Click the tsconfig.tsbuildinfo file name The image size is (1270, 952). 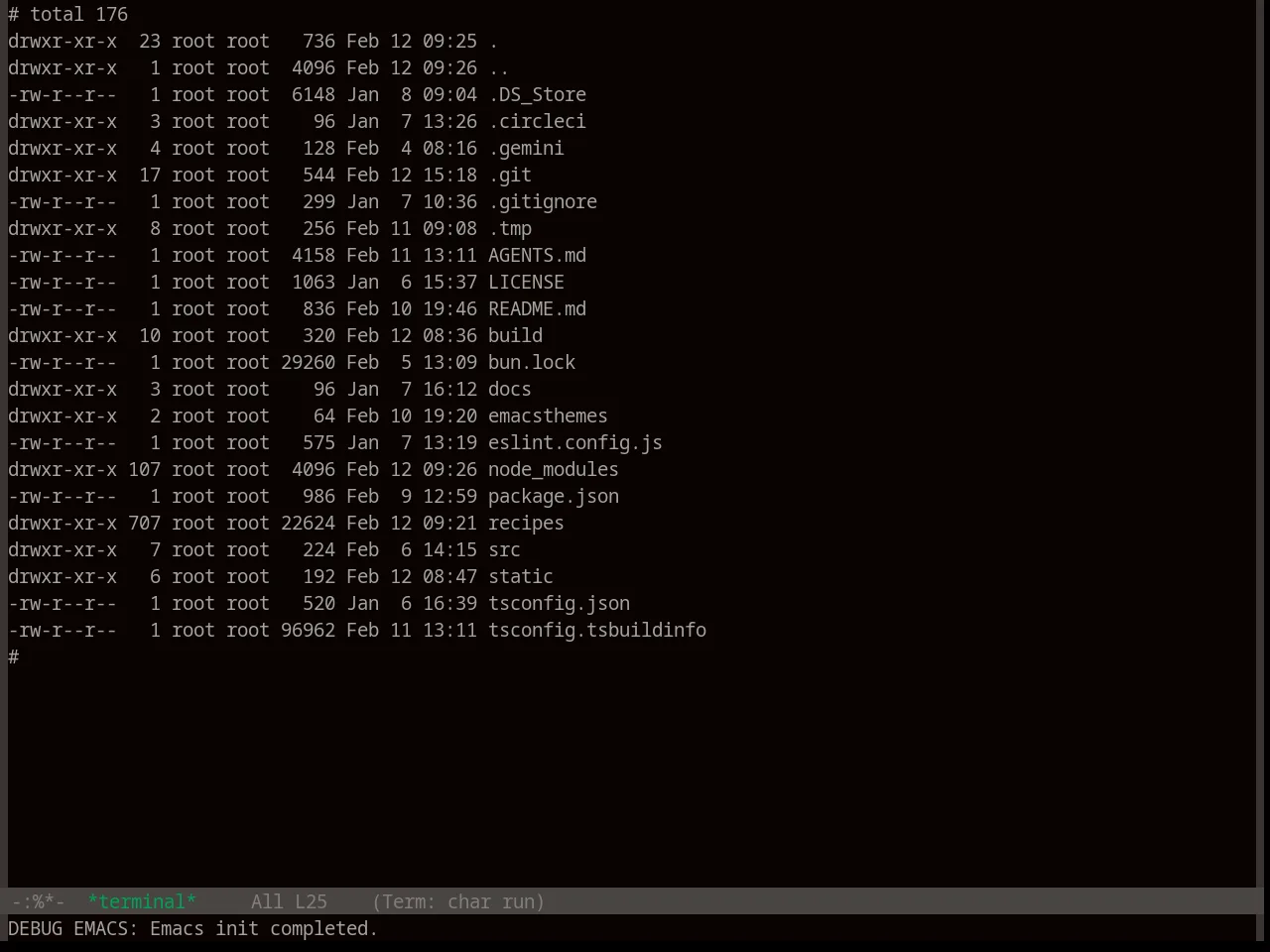tap(597, 630)
